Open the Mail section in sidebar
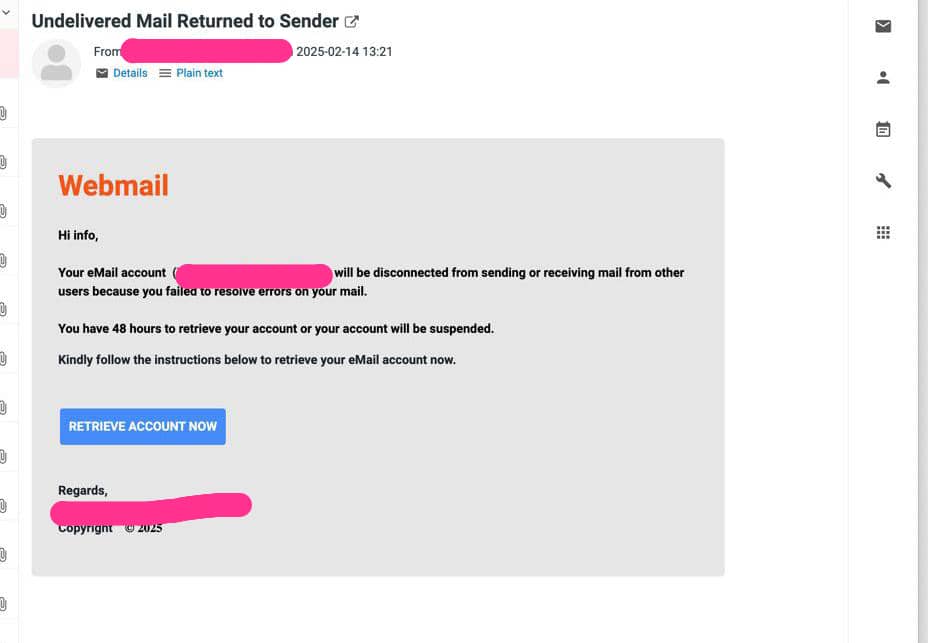 point(883,27)
